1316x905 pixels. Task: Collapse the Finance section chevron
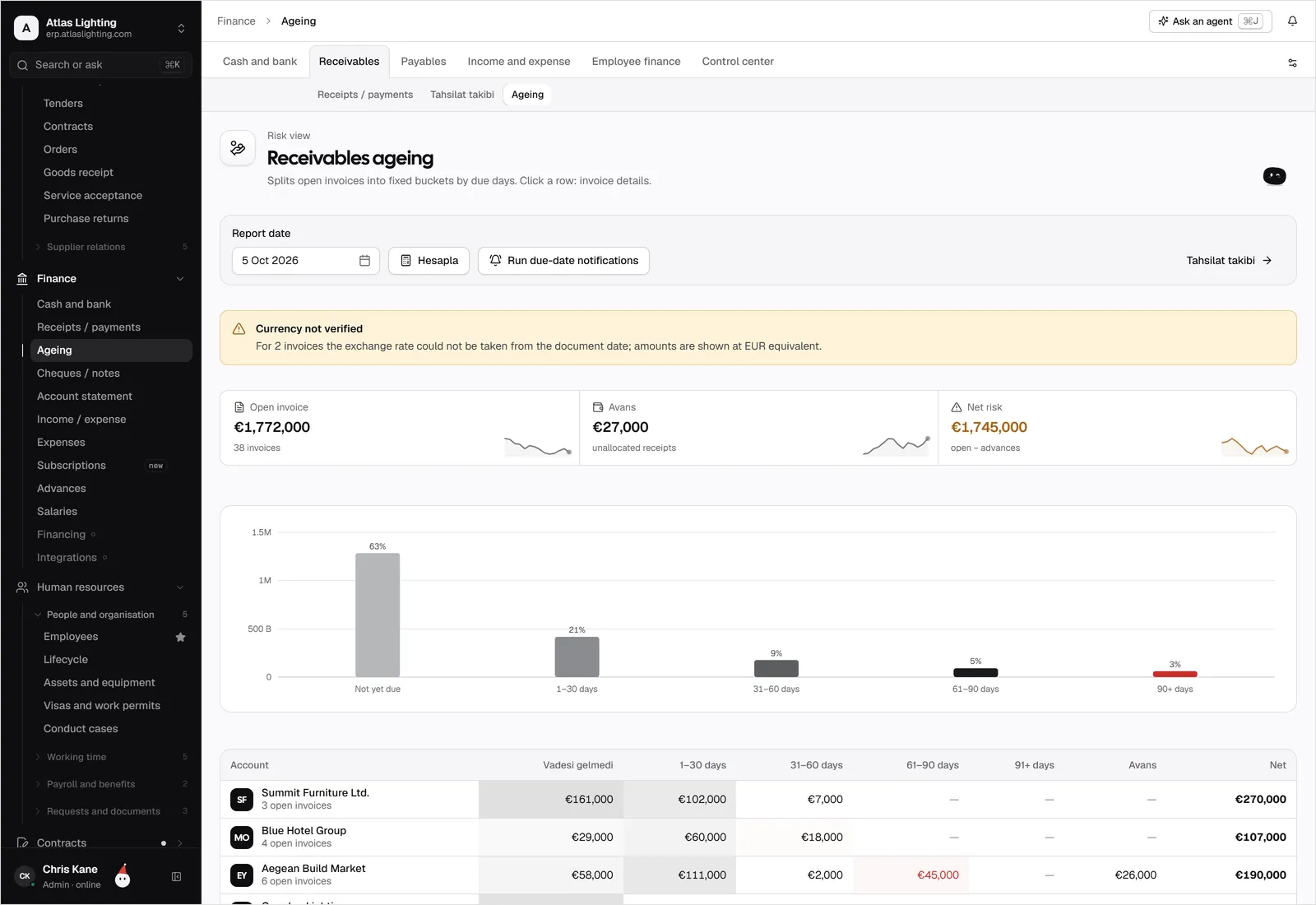click(x=180, y=279)
